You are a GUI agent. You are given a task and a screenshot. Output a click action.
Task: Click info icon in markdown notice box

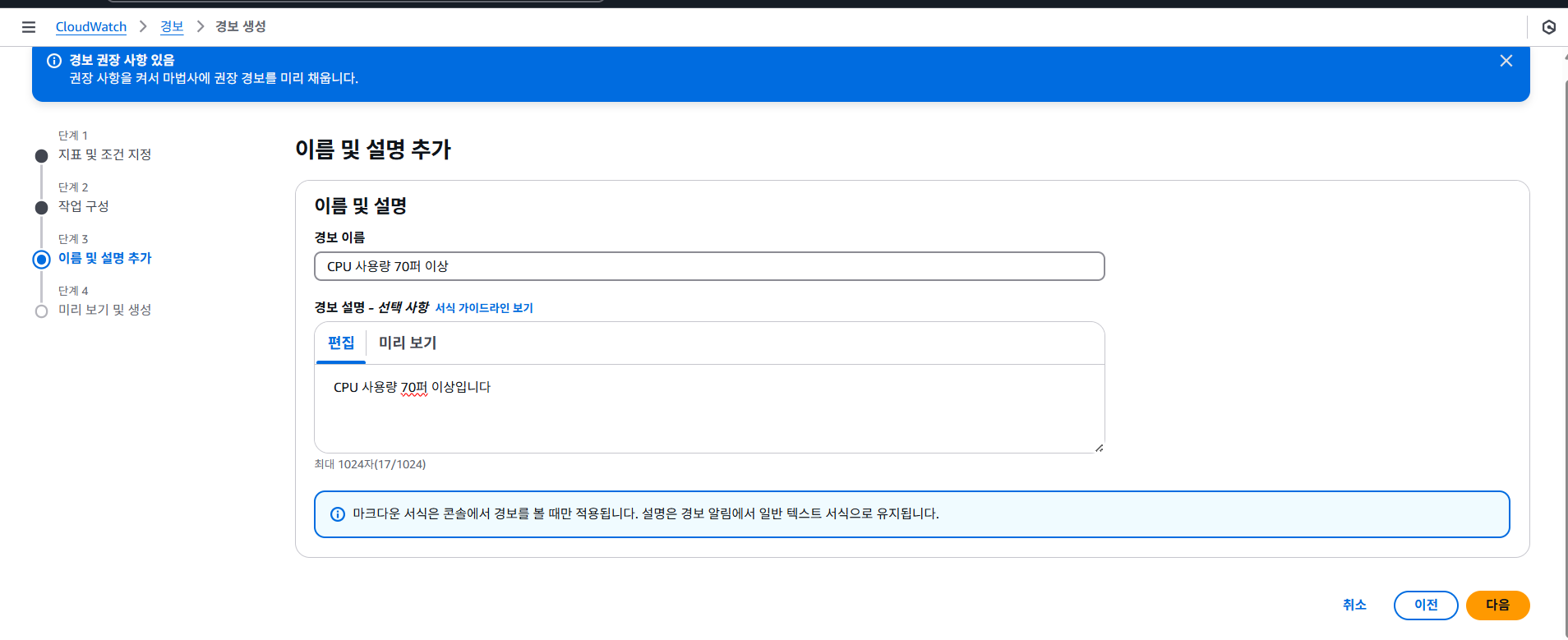pos(337,514)
